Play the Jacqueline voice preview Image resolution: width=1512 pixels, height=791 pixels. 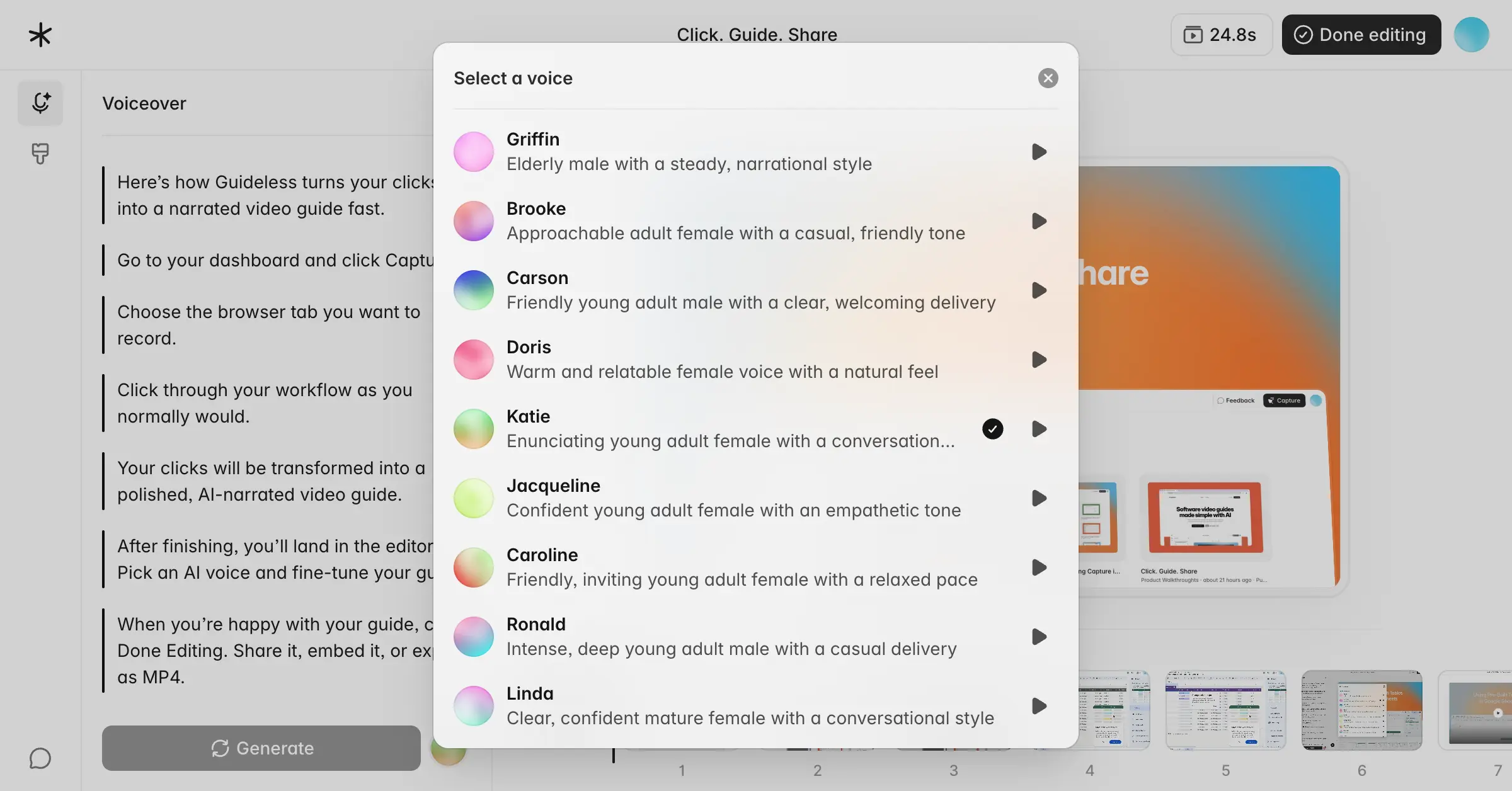click(1038, 498)
